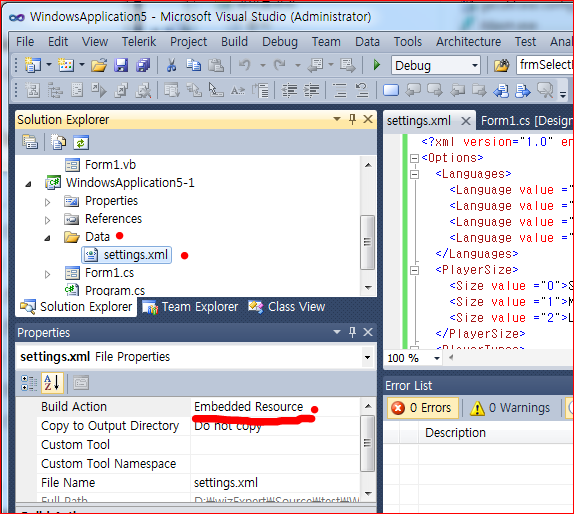Click the Copy to Output Directory row
Viewport: 574px width, 514px height.
point(198,426)
